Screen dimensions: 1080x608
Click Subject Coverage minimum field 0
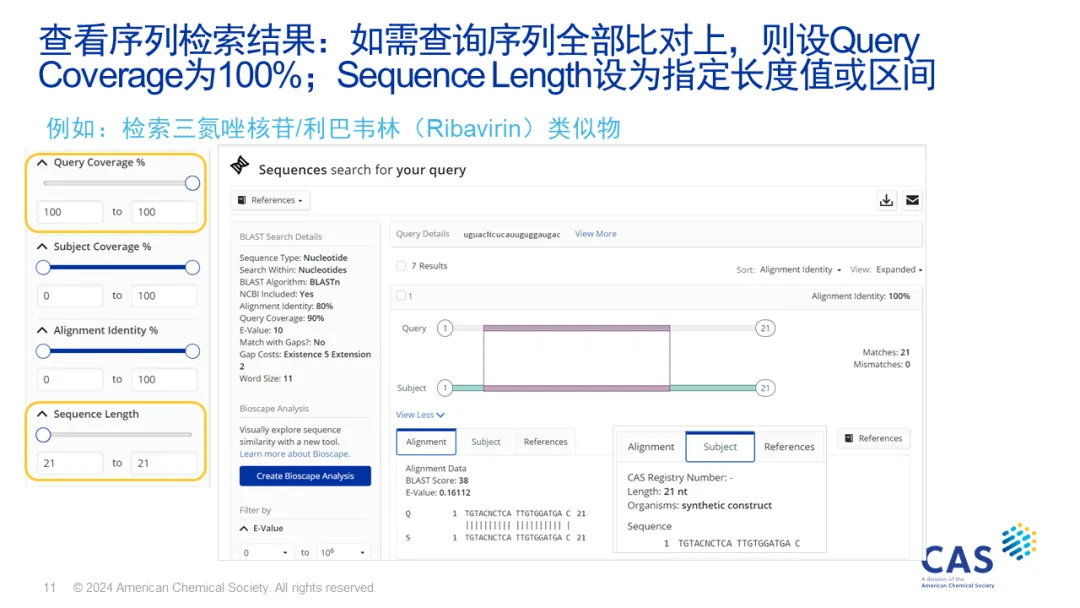coord(70,296)
